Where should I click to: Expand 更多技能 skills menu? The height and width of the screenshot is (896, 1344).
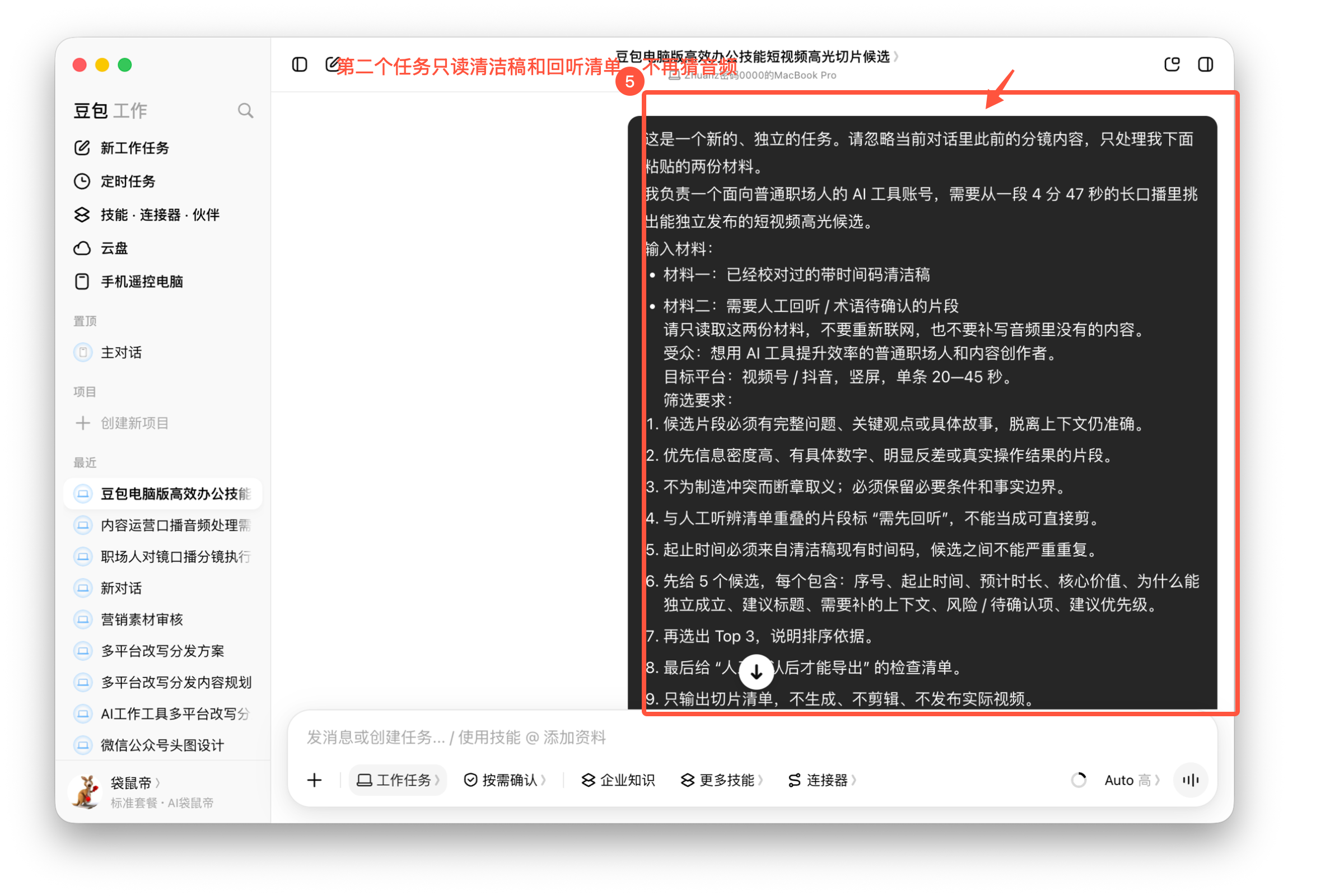pyautogui.click(x=722, y=780)
